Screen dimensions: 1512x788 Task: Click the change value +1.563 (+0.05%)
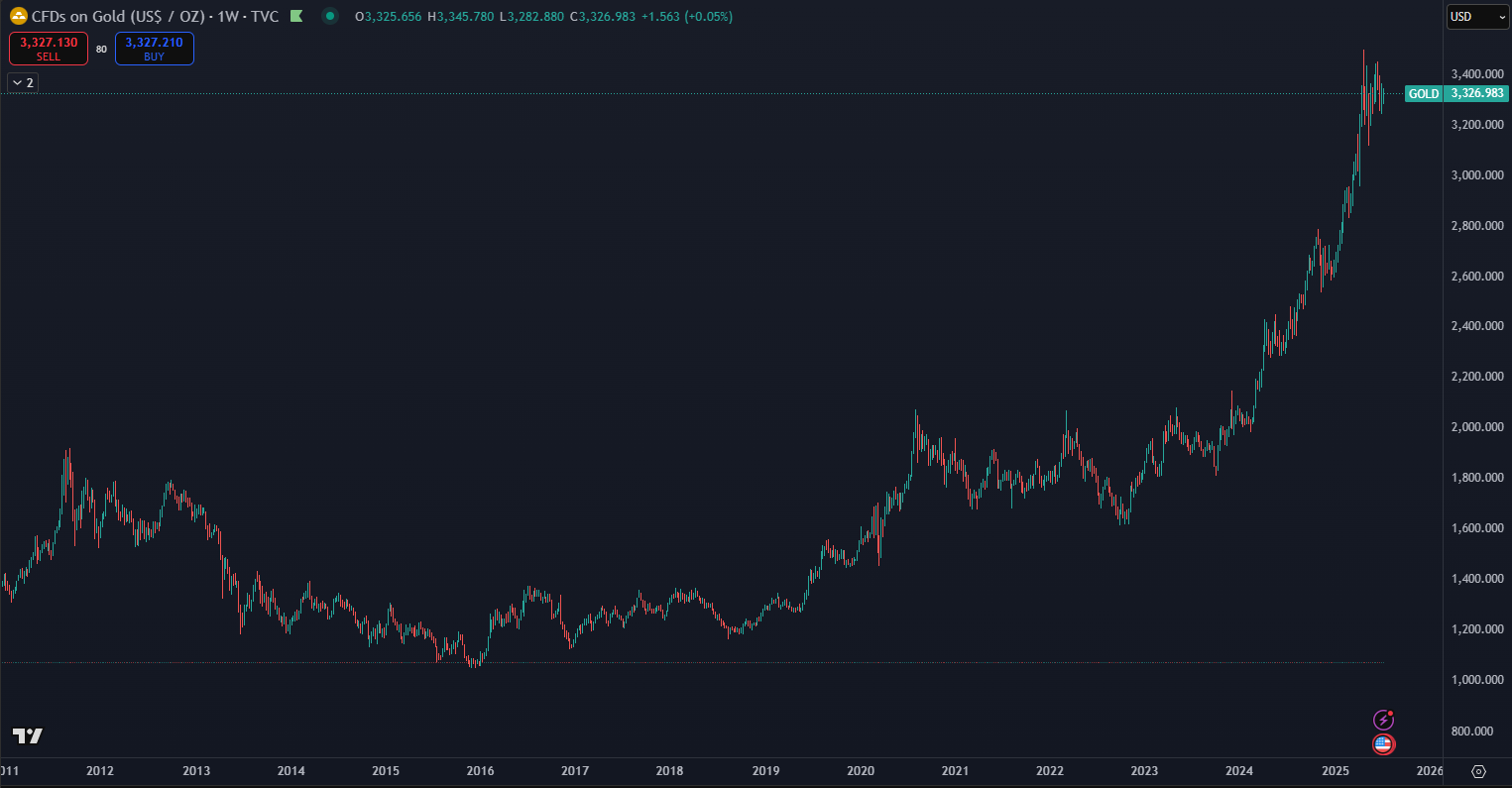[688, 17]
